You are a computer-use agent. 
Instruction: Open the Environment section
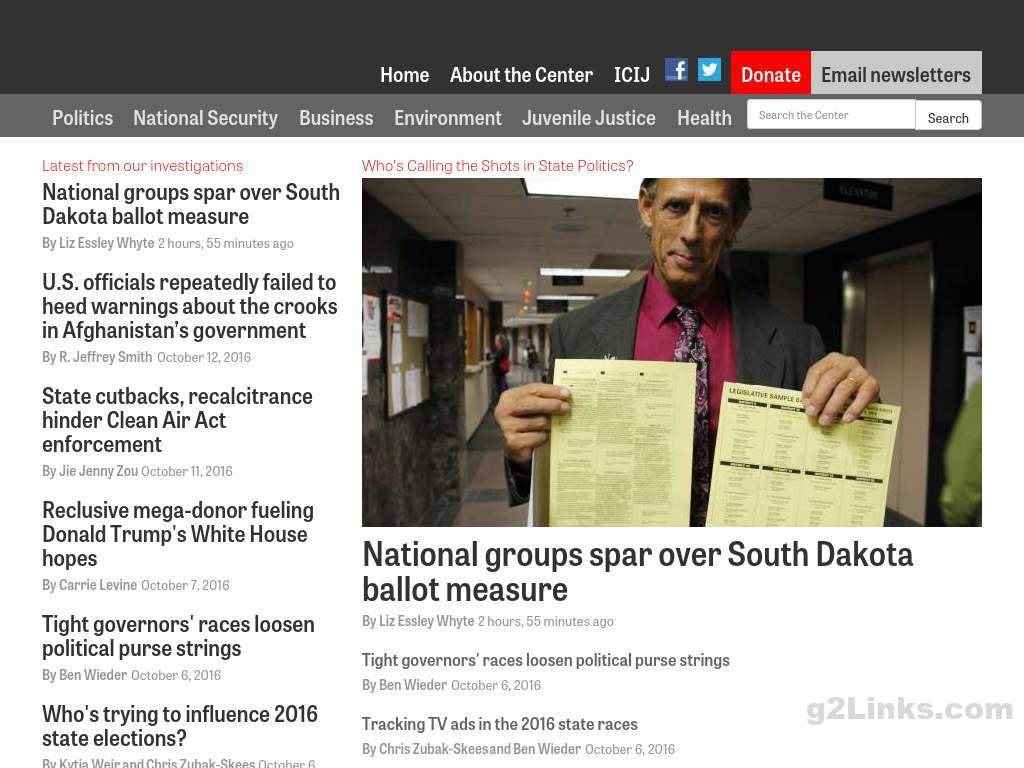447,118
